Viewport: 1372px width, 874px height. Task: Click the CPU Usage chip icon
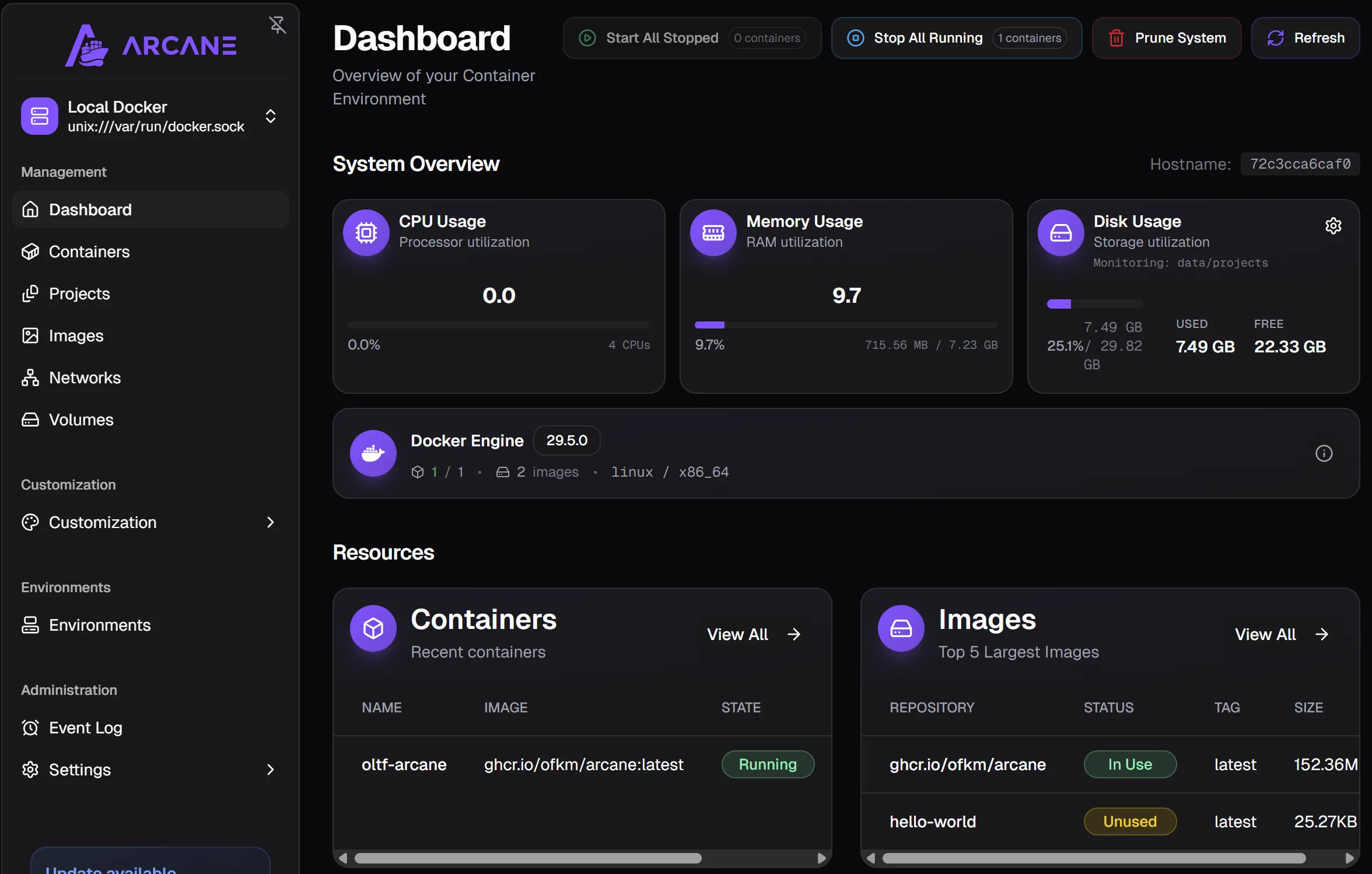[366, 233]
